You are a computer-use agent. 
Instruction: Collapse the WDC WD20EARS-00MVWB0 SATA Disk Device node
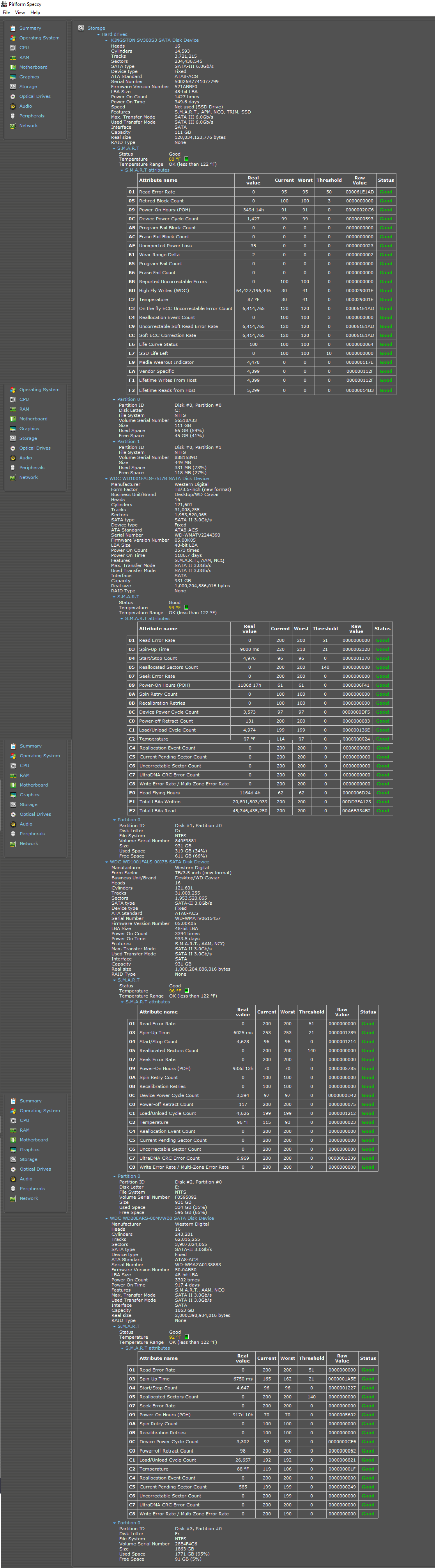click(107, 1219)
